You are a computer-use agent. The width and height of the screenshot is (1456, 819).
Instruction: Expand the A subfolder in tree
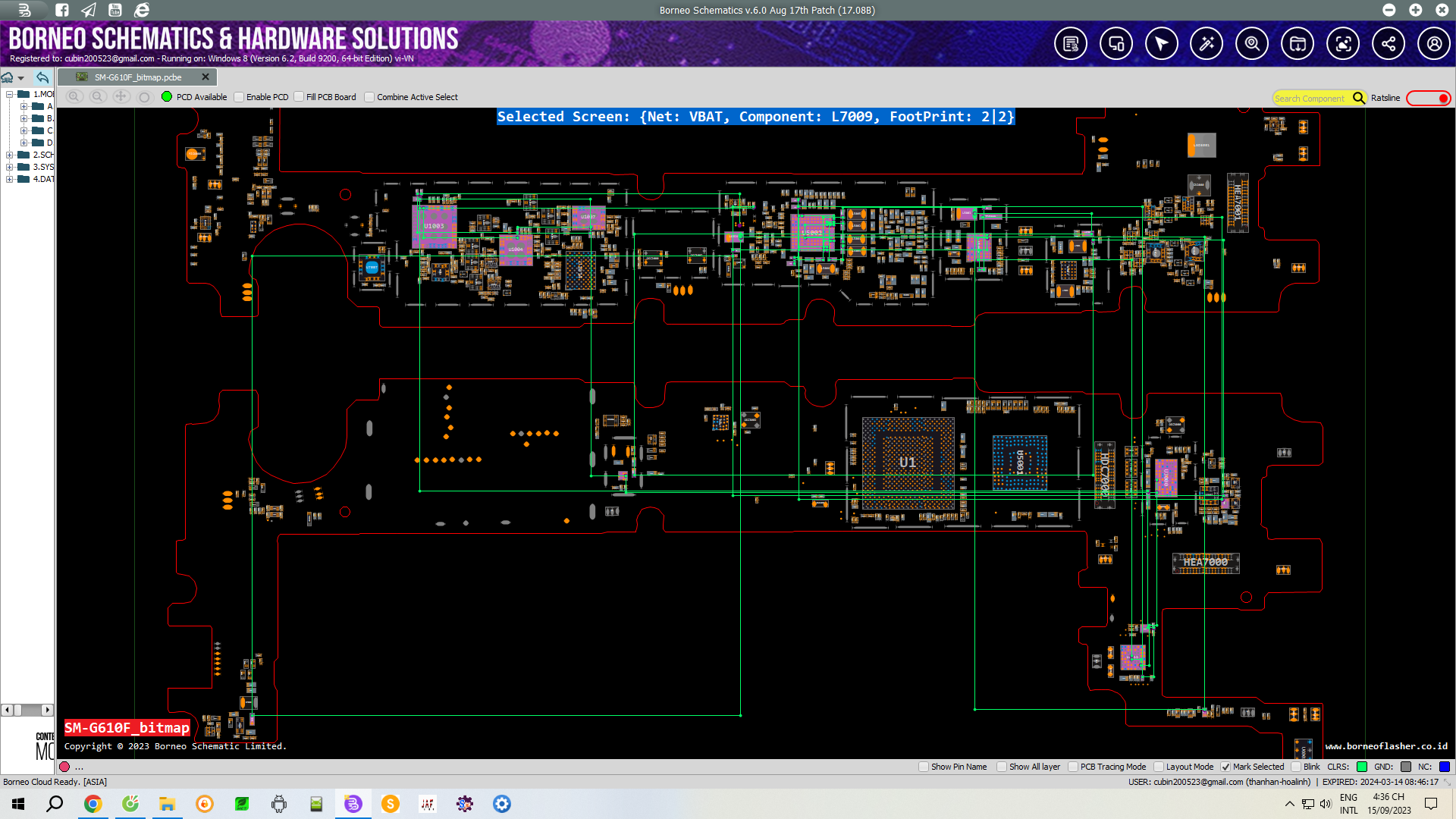(x=24, y=106)
